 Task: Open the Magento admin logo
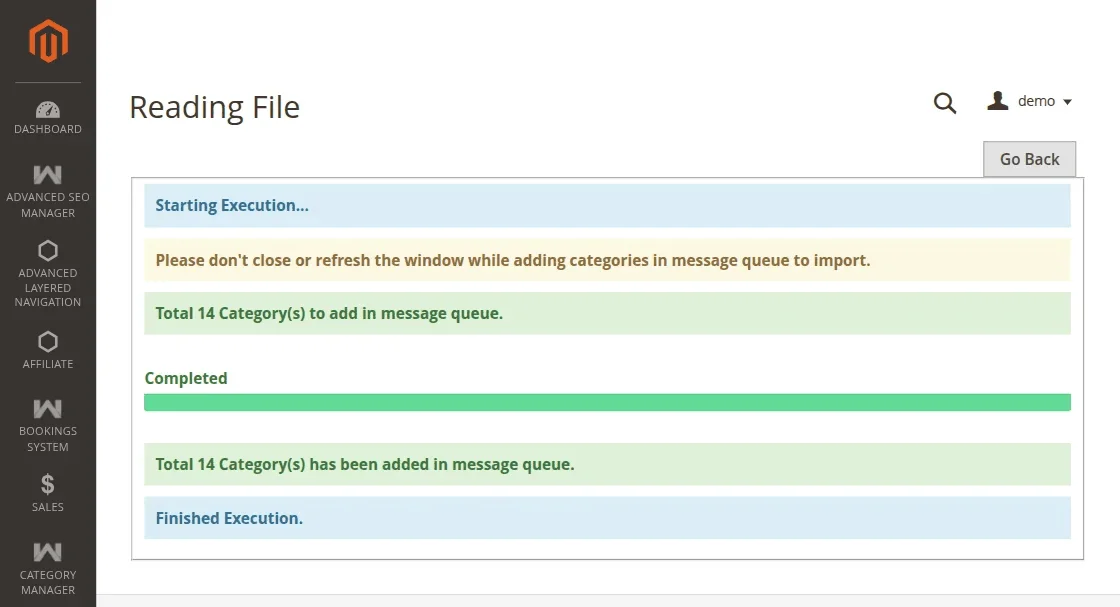(47, 40)
